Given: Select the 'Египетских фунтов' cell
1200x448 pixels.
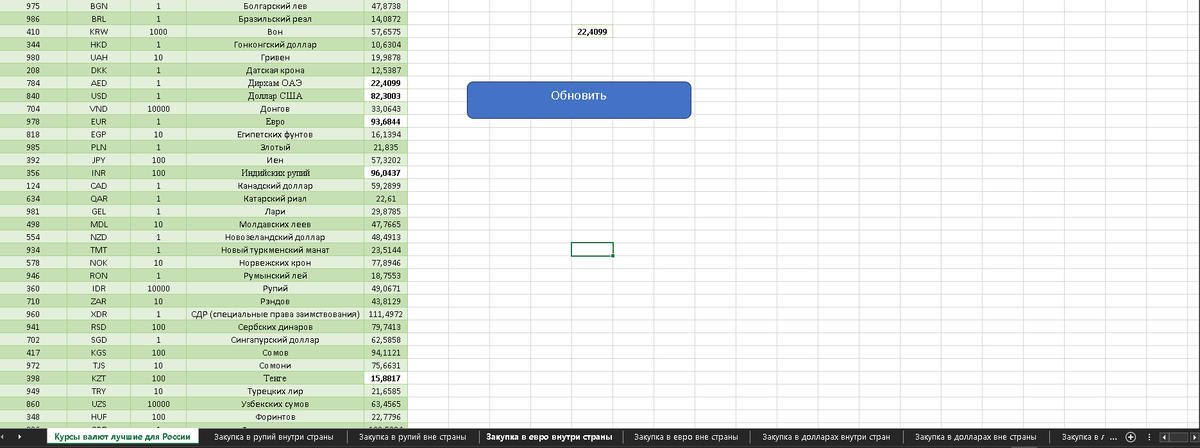Looking at the screenshot, I should (275, 134).
